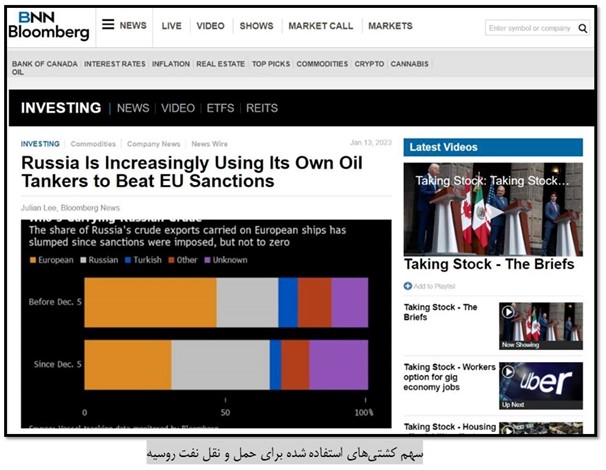
Task: Focus the Enter symbol or company field
Action: pos(531,28)
